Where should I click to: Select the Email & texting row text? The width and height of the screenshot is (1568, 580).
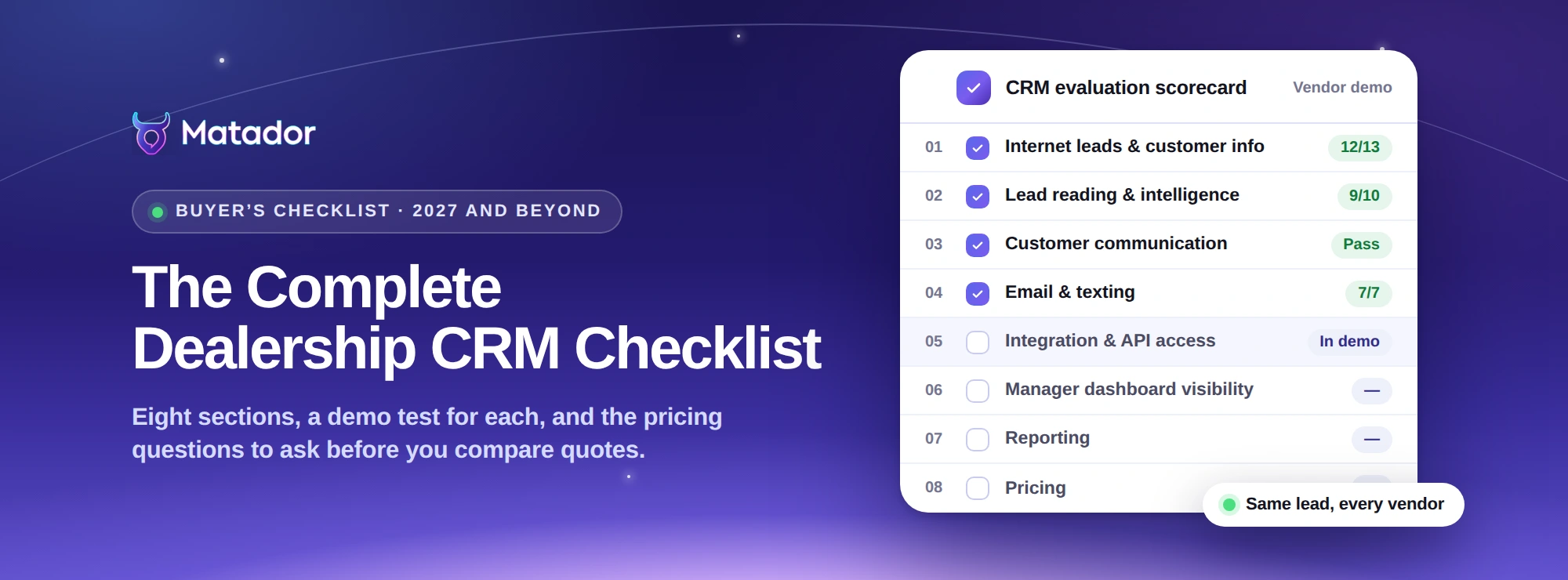[x=1070, y=292]
